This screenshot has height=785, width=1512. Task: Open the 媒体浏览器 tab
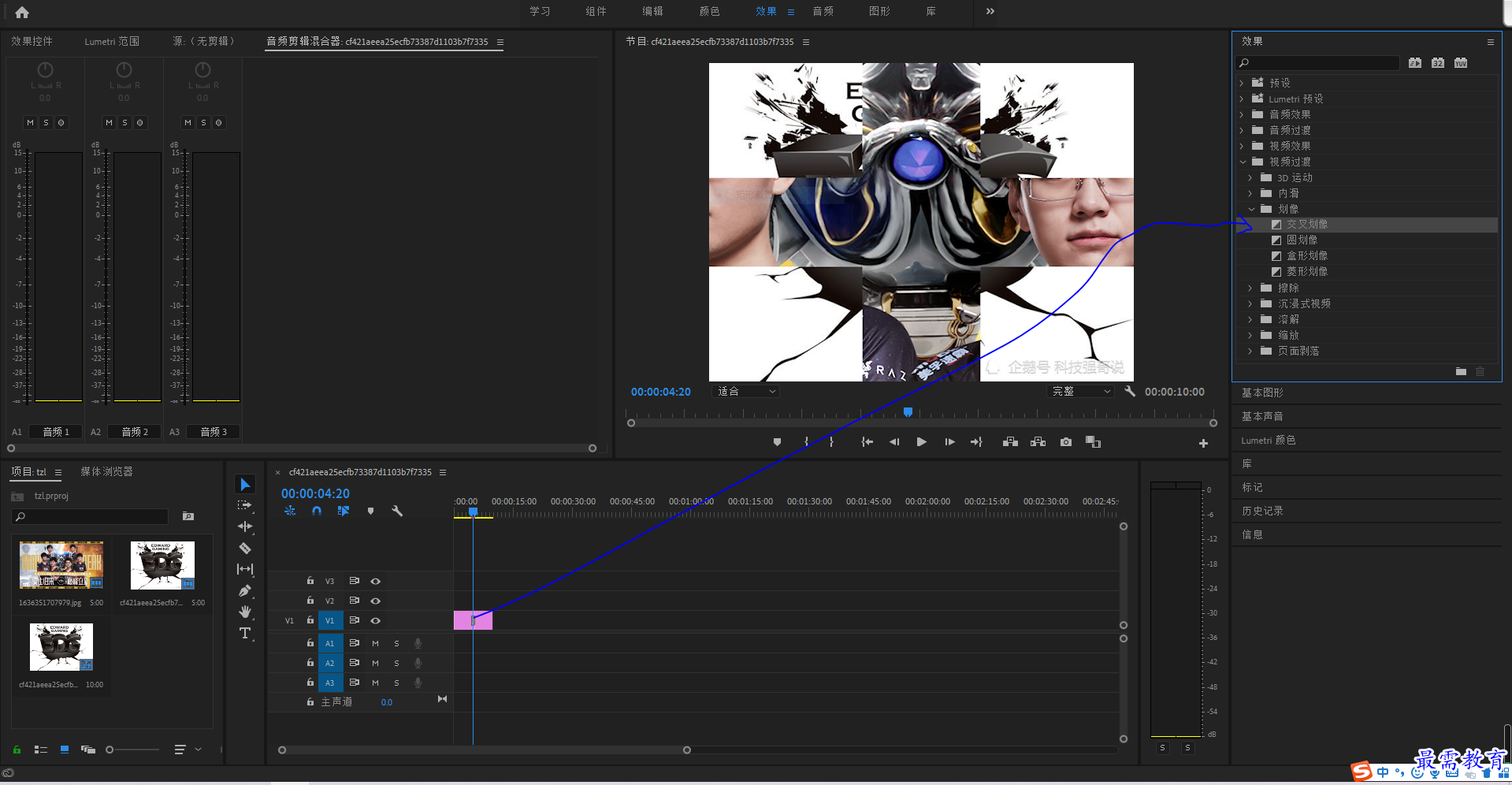tap(106, 471)
